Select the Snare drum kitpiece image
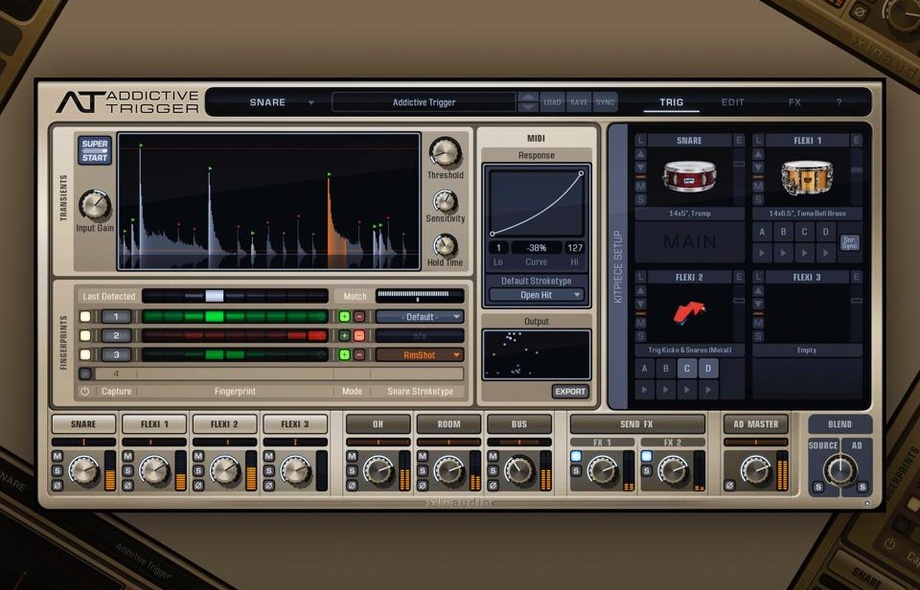920x590 pixels. (x=689, y=178)
